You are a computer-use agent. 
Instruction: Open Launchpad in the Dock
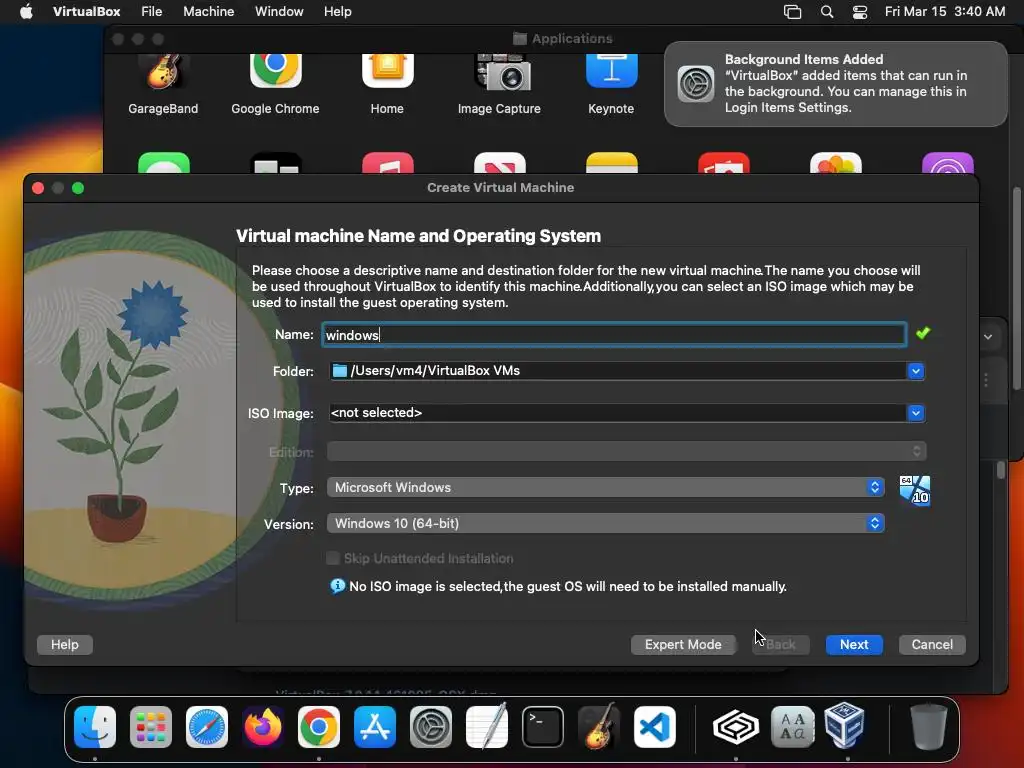151,727
